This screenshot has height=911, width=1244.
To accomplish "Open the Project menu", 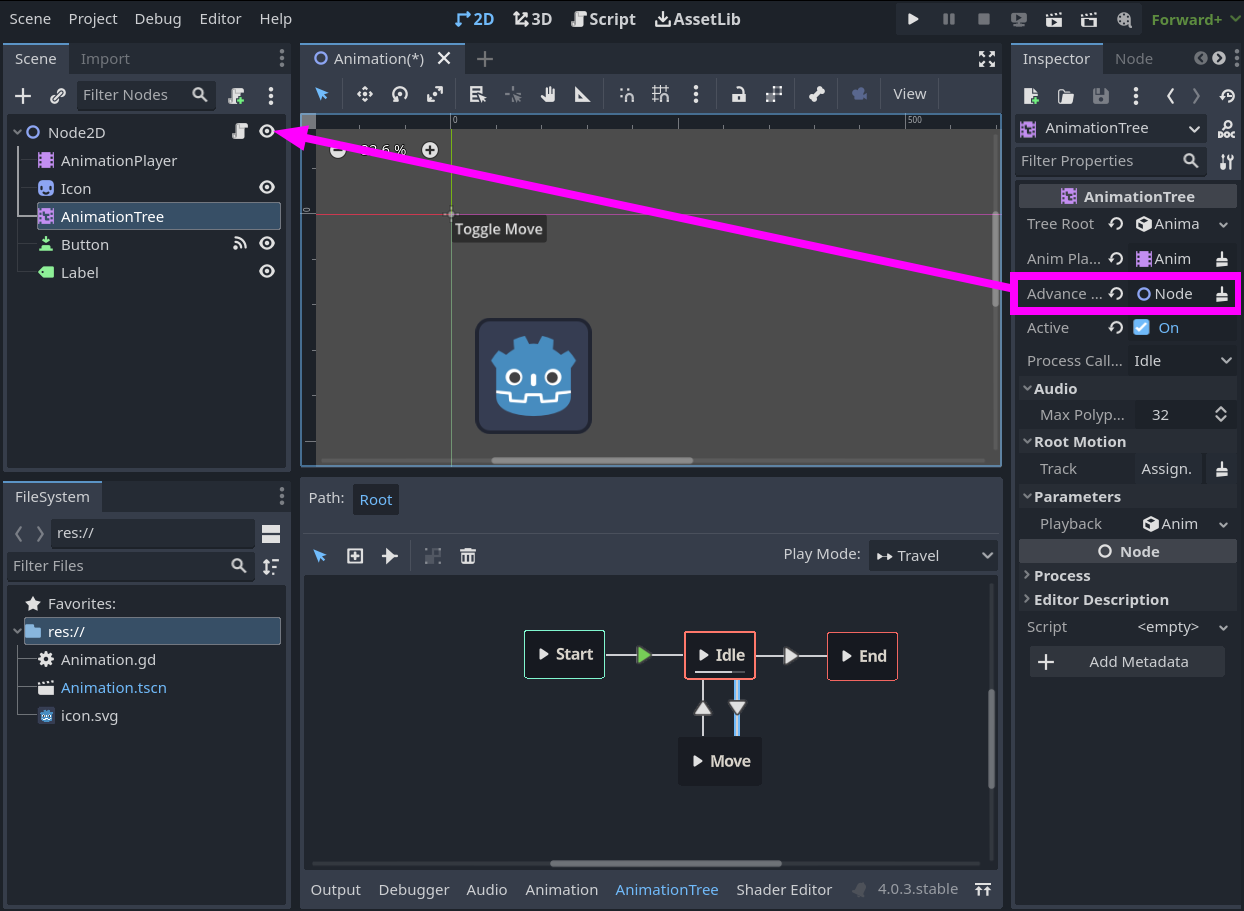I will pyautogui.click(x=92, y=18).
